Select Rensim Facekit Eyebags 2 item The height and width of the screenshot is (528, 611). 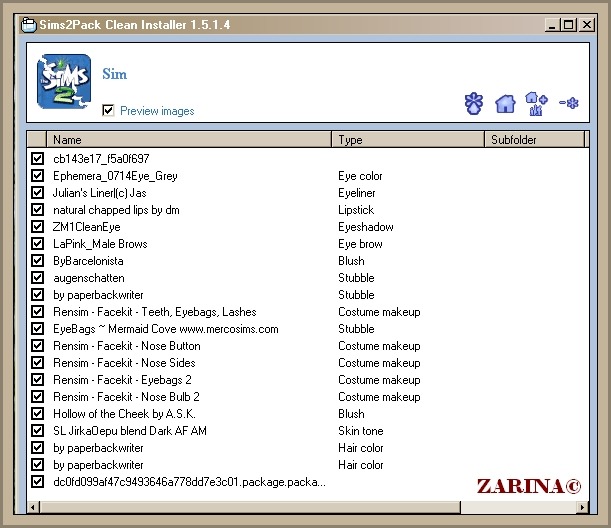coord(122,380)
